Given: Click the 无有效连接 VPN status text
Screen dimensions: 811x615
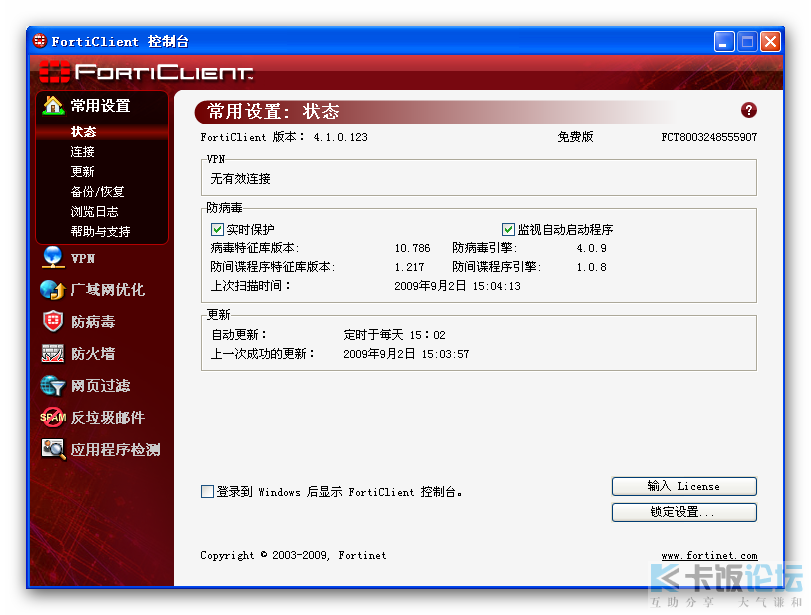Looking at the screenshot, I should (x=241, y=178).
